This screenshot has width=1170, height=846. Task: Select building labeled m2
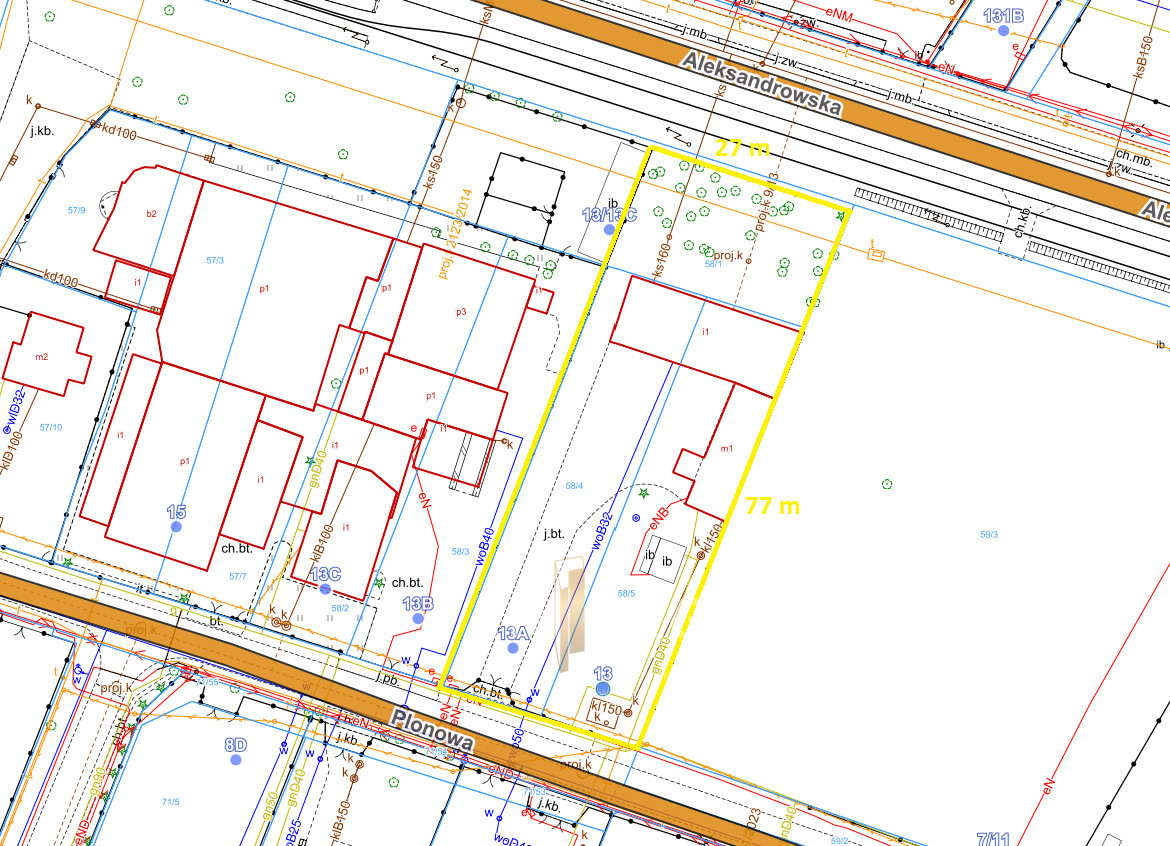click(42, 357)
